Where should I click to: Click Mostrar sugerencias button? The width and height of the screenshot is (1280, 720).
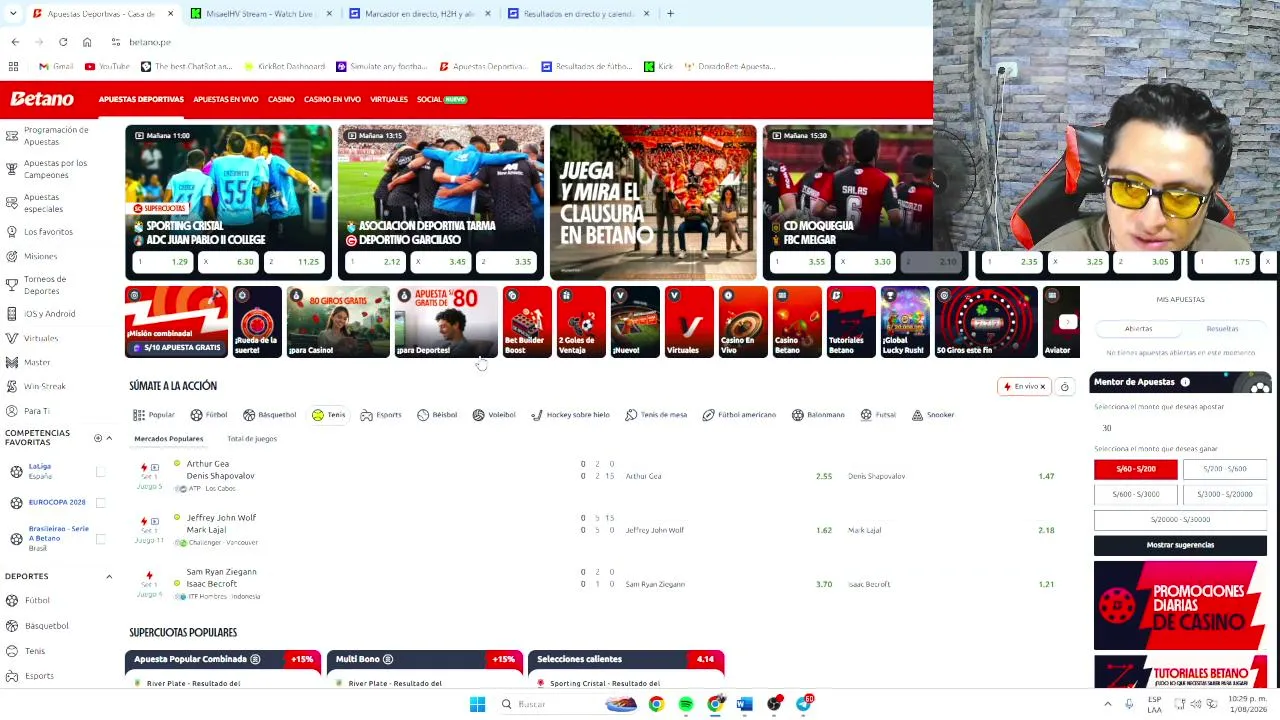pyautogui.click(x=1180, y=545)
